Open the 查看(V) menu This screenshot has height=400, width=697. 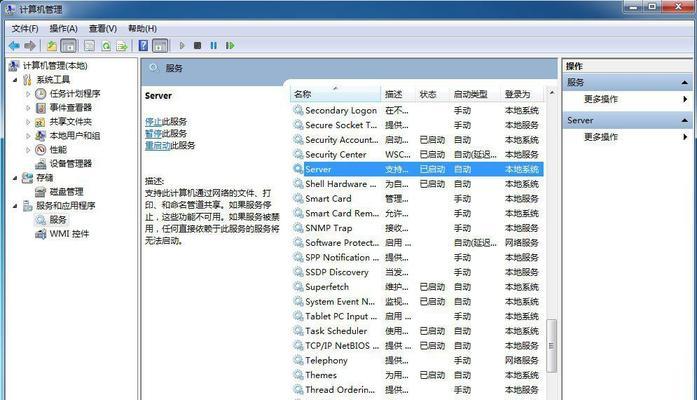(102, 29)
